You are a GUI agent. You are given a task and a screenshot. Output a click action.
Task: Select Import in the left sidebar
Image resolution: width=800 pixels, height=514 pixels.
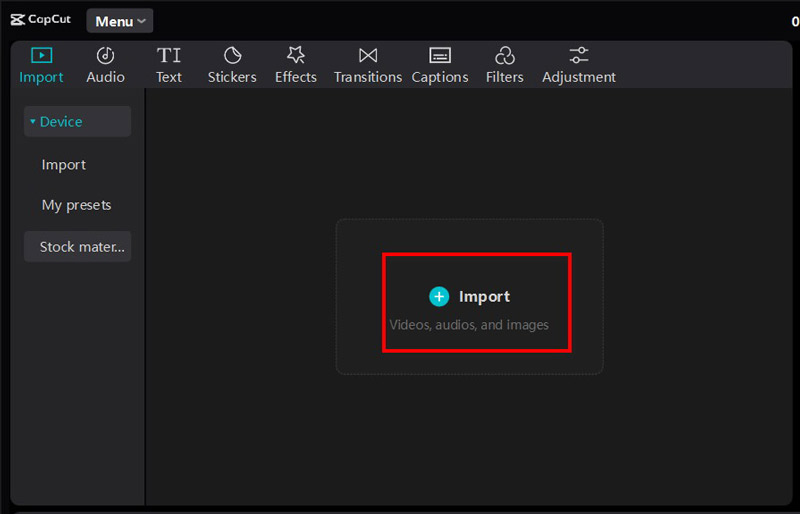pos(64,165)
